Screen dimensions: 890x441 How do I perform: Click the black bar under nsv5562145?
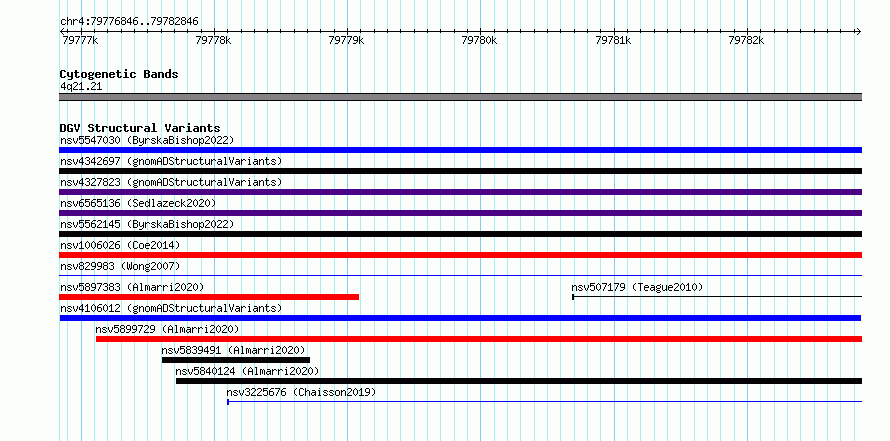460,234
